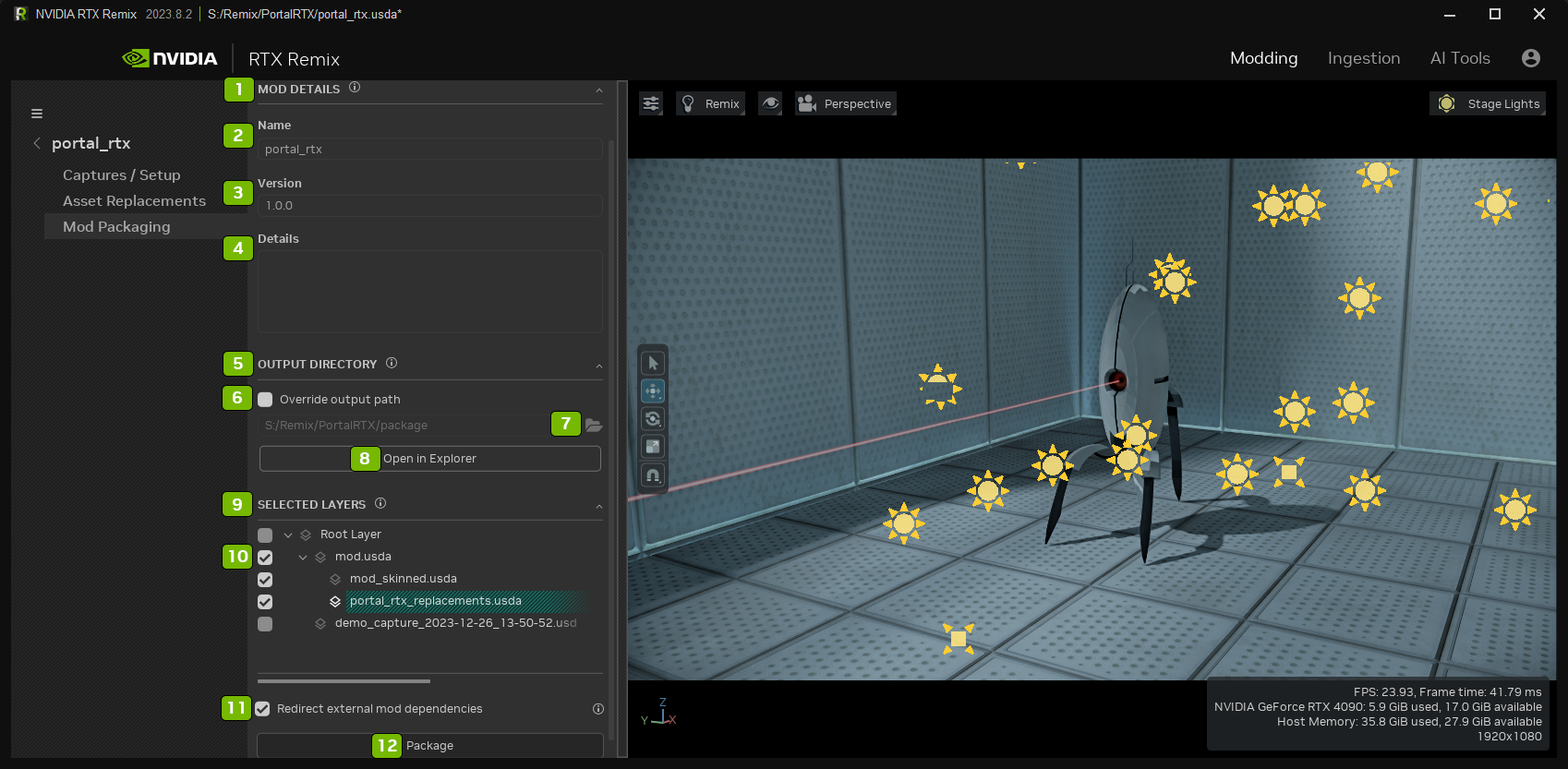The width and height of the screenshot is (1568, 769).
Task: Activate the Move tool in viewport
Action: tap(653, 391)
